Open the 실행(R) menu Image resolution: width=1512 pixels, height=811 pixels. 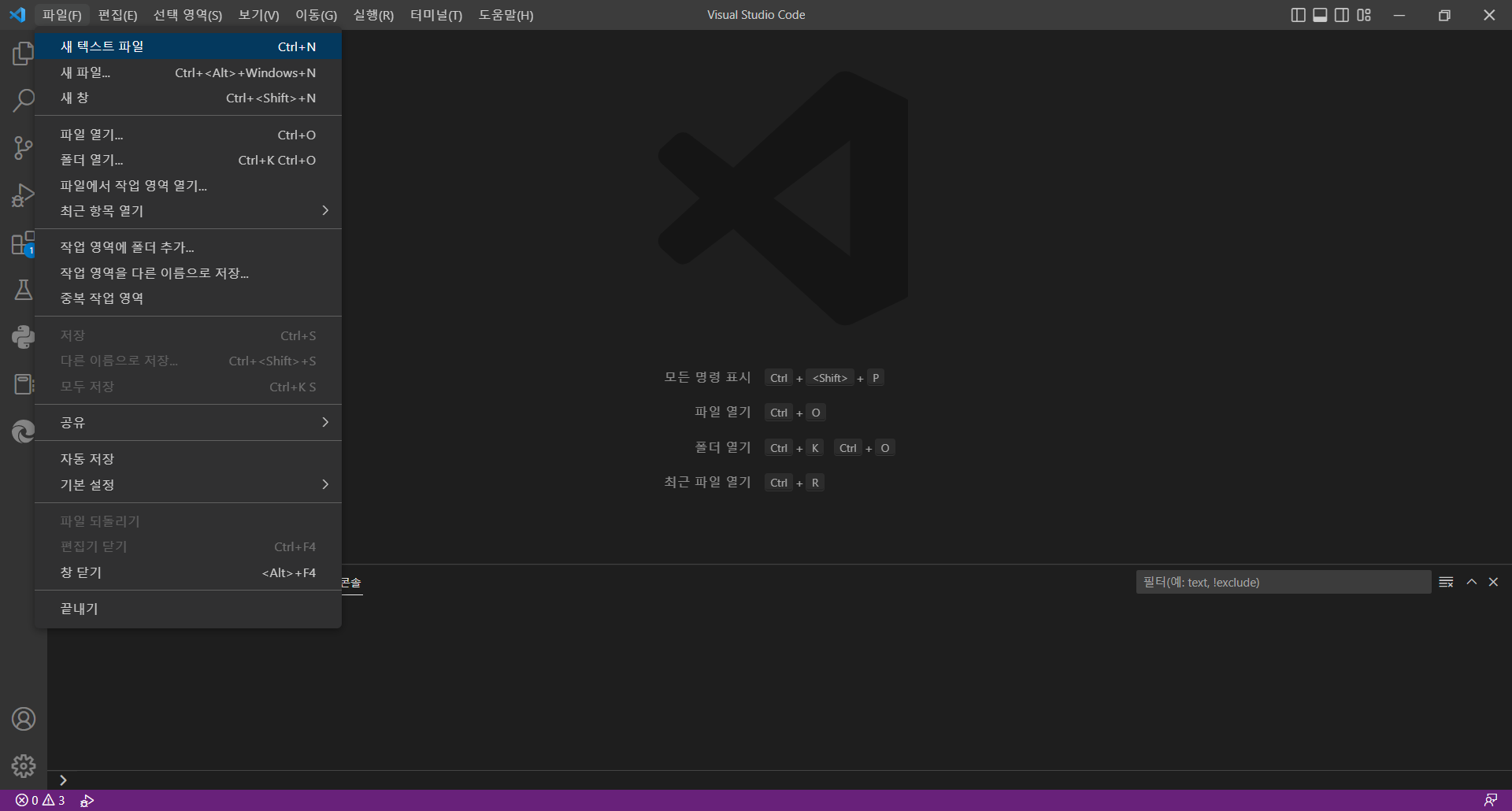click(373, 15)
